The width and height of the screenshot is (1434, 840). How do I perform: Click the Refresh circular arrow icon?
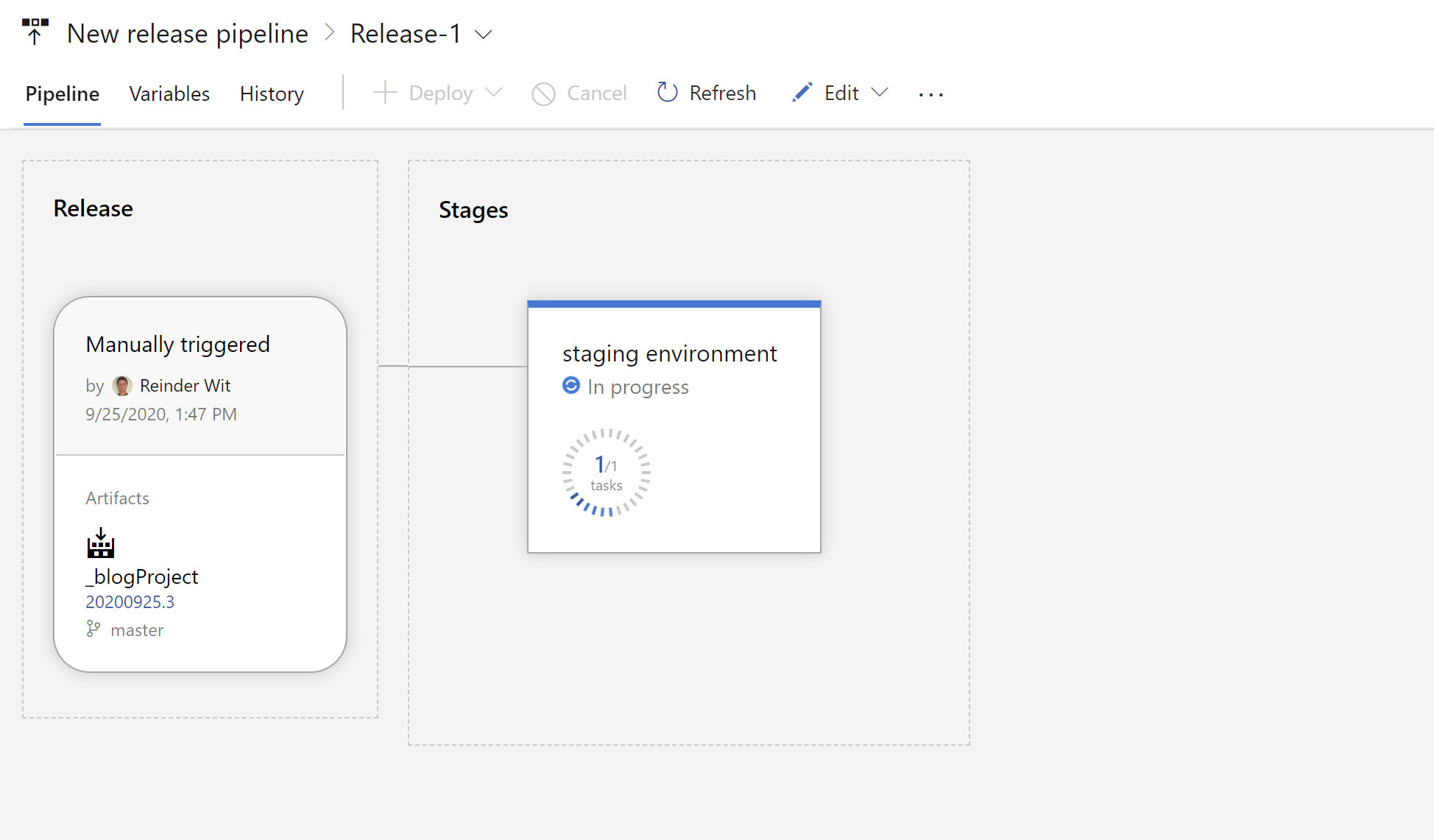pyautogui.click(x=667, y=93)
